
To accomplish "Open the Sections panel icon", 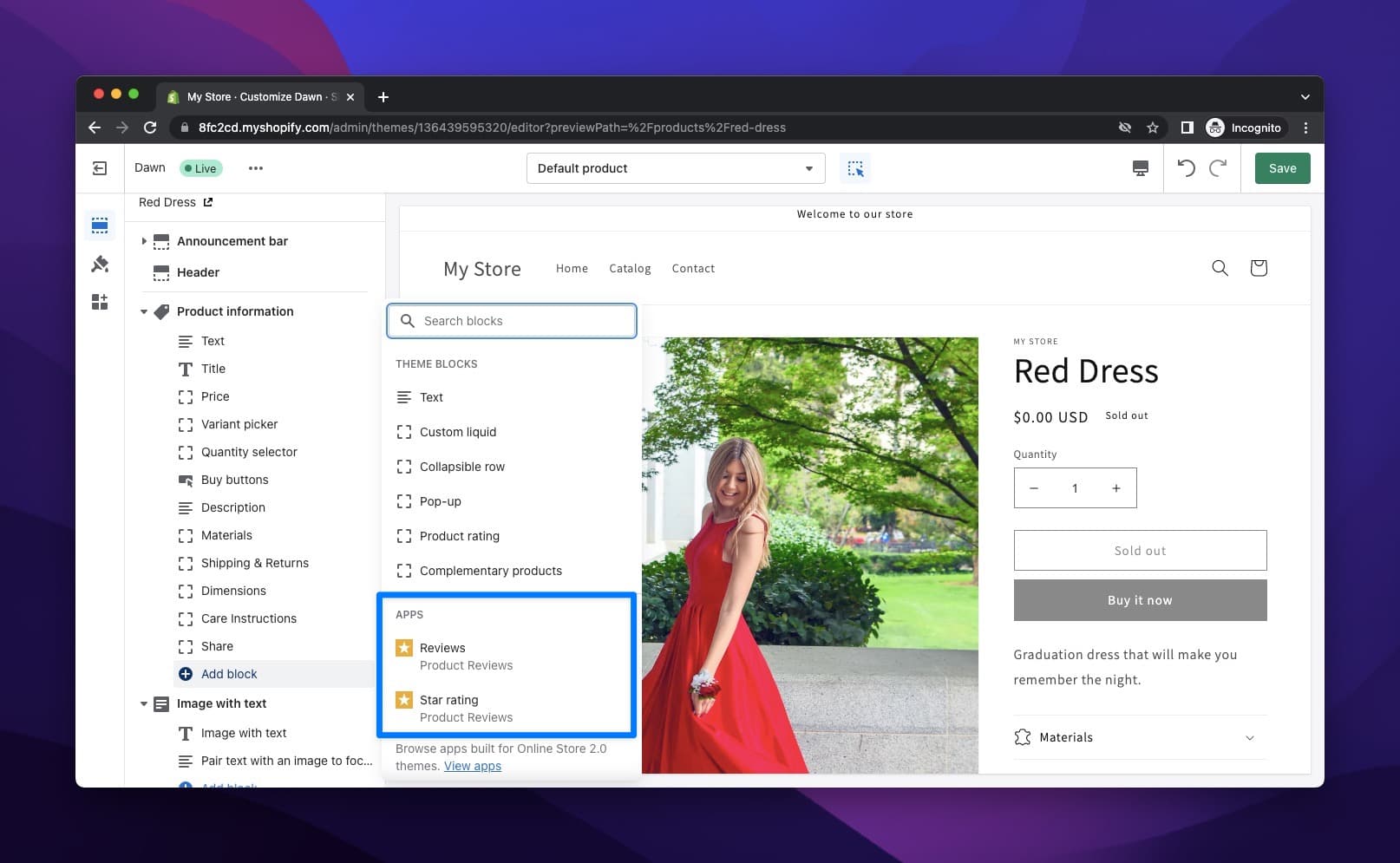I will pyautogui.click(x=100, y=226).
